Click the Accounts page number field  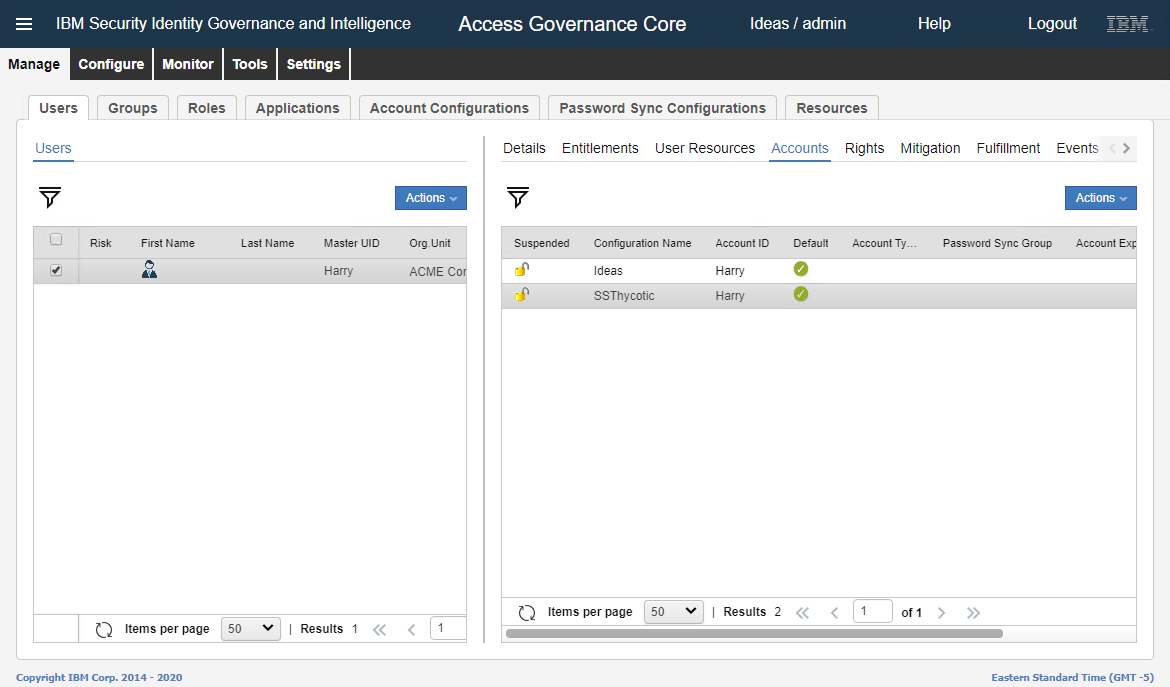click(873, 611)
